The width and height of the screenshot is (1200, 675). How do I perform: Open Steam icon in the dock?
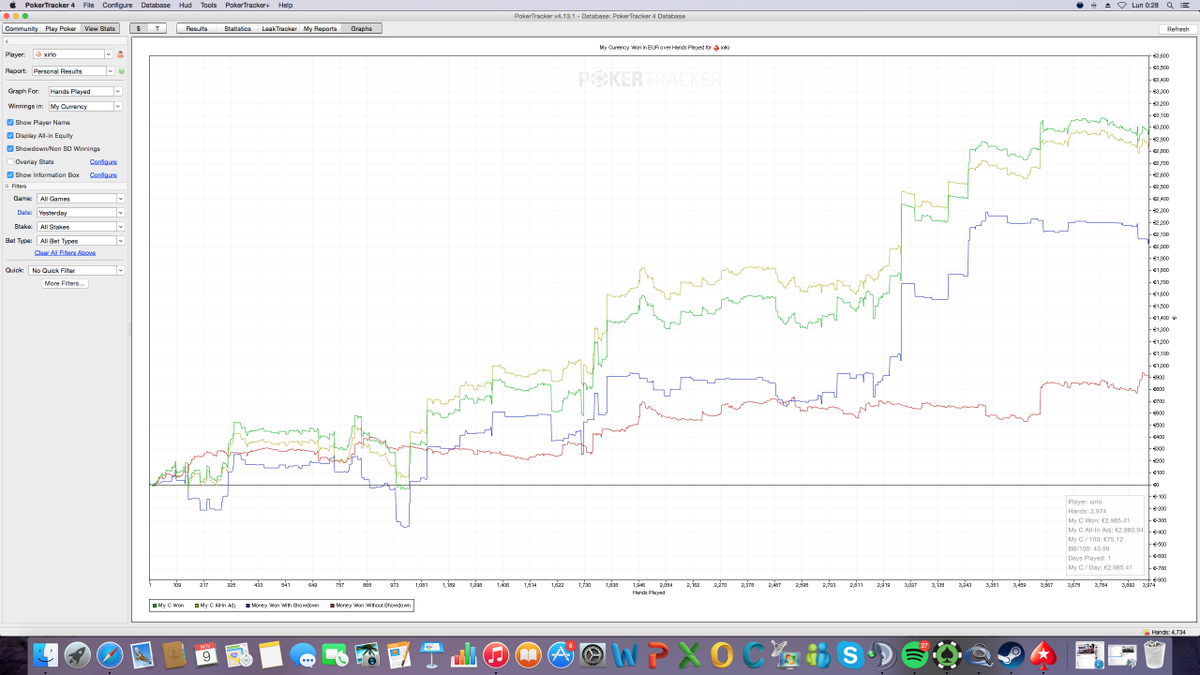(1012, 655)
